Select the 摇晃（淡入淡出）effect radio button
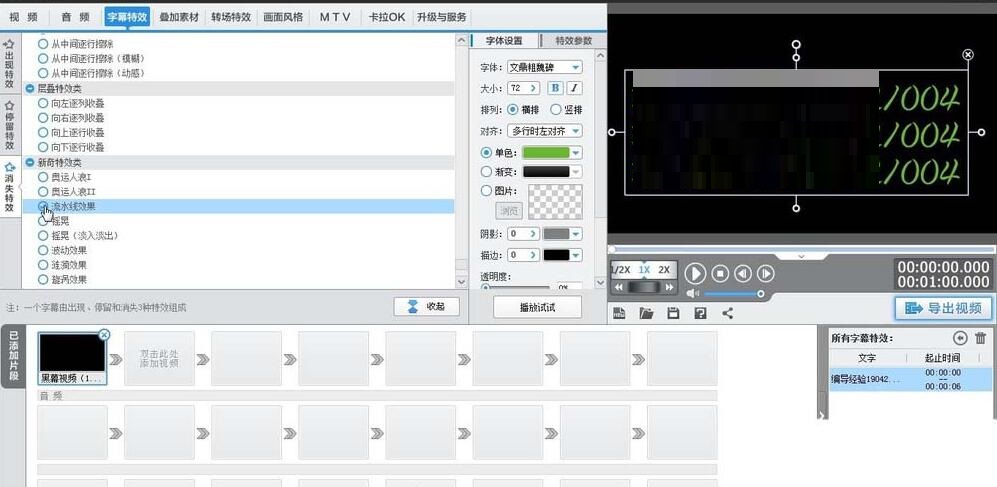Image resolution: width=997 pixels, height=487 pixels. pyautogui.click(x=43, y=236)
